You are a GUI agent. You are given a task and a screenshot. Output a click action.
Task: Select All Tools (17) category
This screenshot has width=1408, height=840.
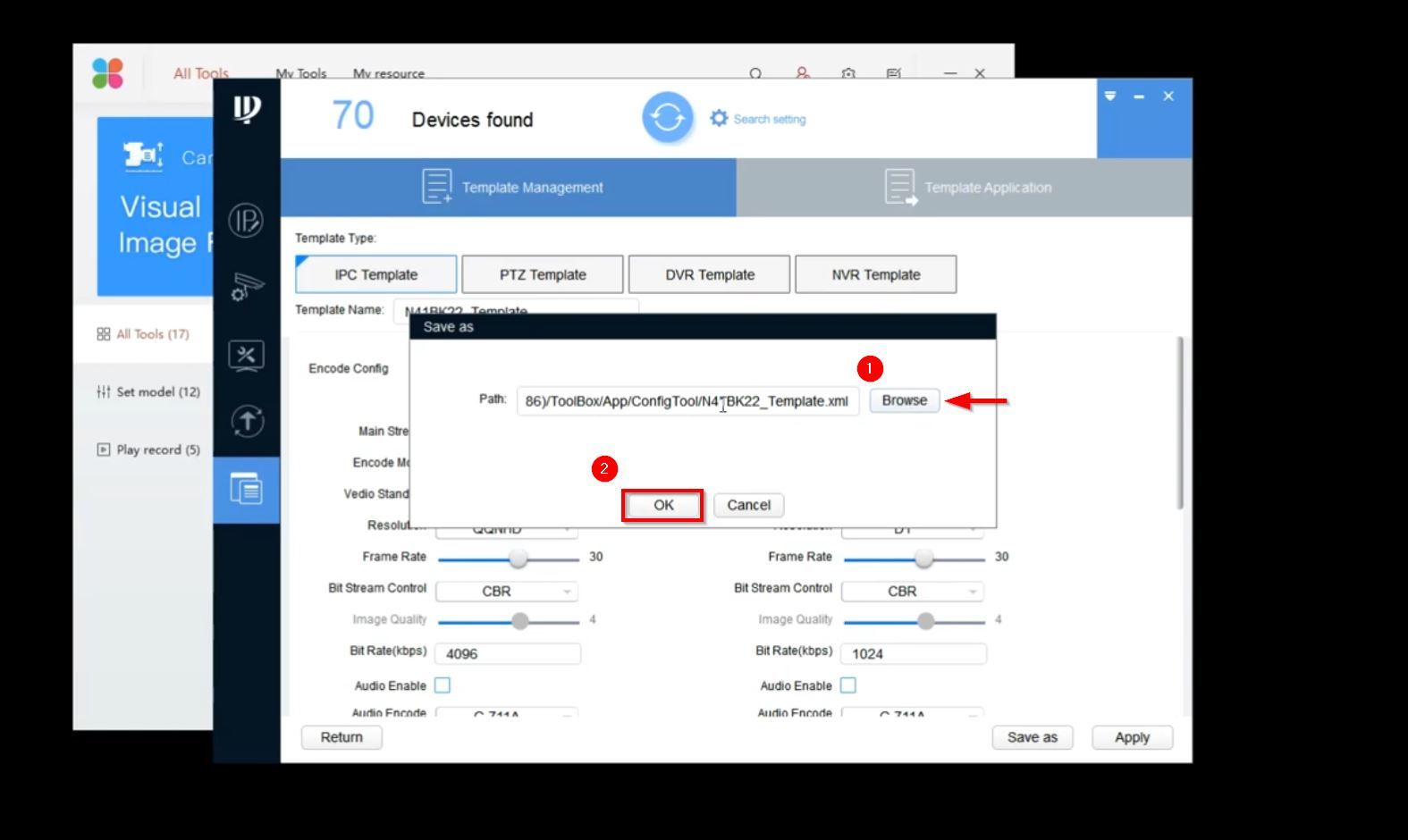click(143, 334)
